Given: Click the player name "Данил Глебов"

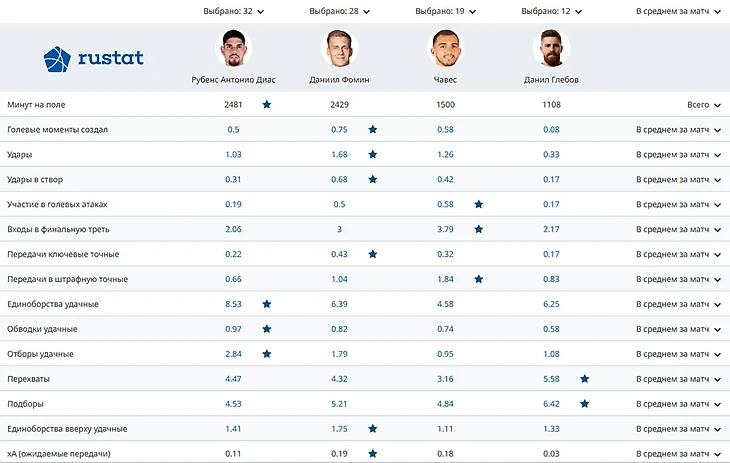Looking at the screenshot, I should tap(550, 80).
